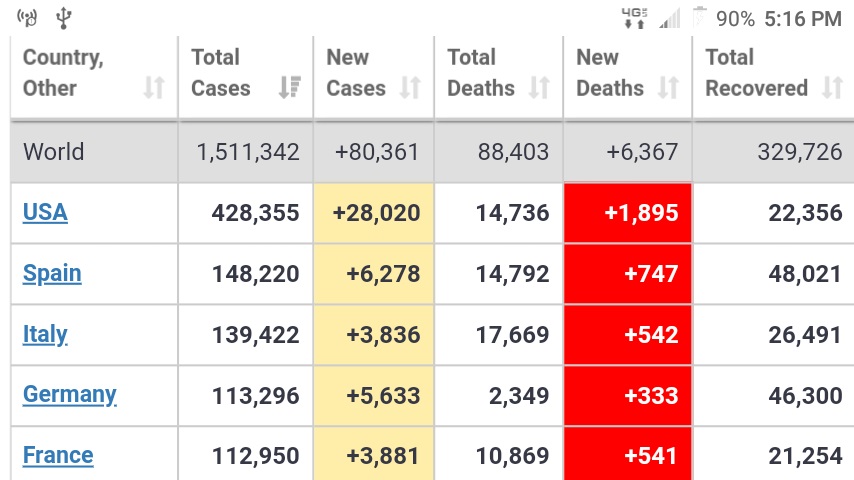Select World total deaths 88,403

click(514, 152)
